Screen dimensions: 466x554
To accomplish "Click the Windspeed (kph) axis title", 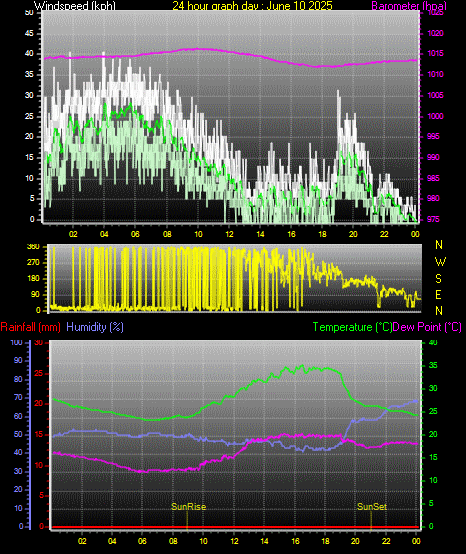I will [75, 6].
